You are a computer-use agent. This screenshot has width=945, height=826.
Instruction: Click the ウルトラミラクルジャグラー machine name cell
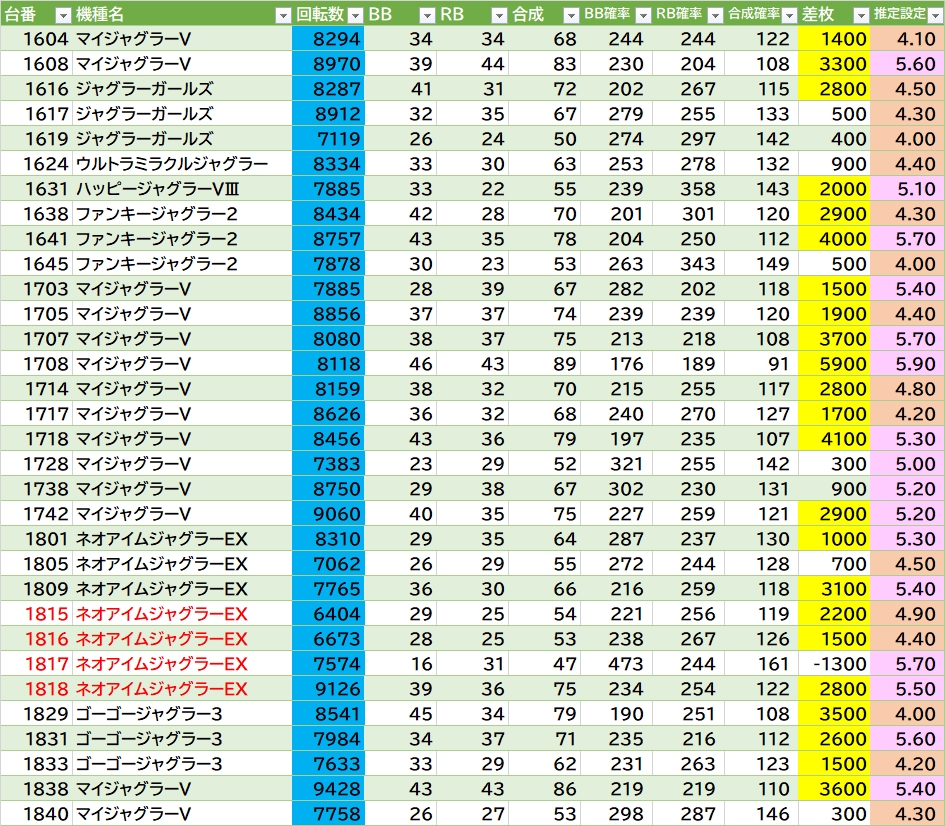click(172, 164)
